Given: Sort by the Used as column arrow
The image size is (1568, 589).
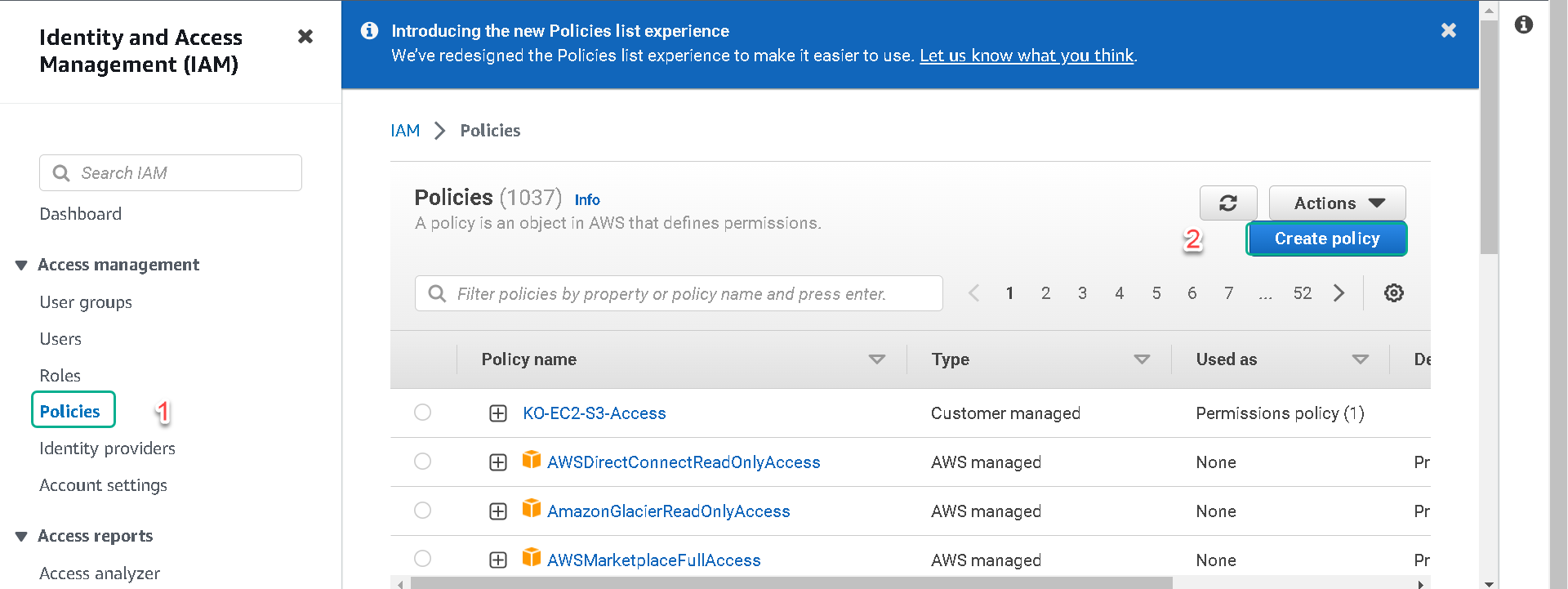Looking at the screenshot, I should click(x=1360, y=359).
